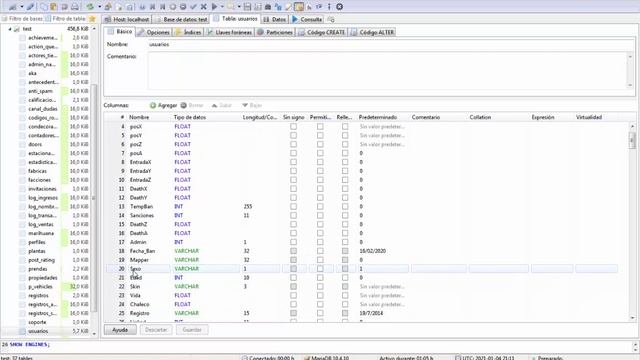
Task: Toggle Permitir NULL checkbox for posY
Action: coord(320,136)
